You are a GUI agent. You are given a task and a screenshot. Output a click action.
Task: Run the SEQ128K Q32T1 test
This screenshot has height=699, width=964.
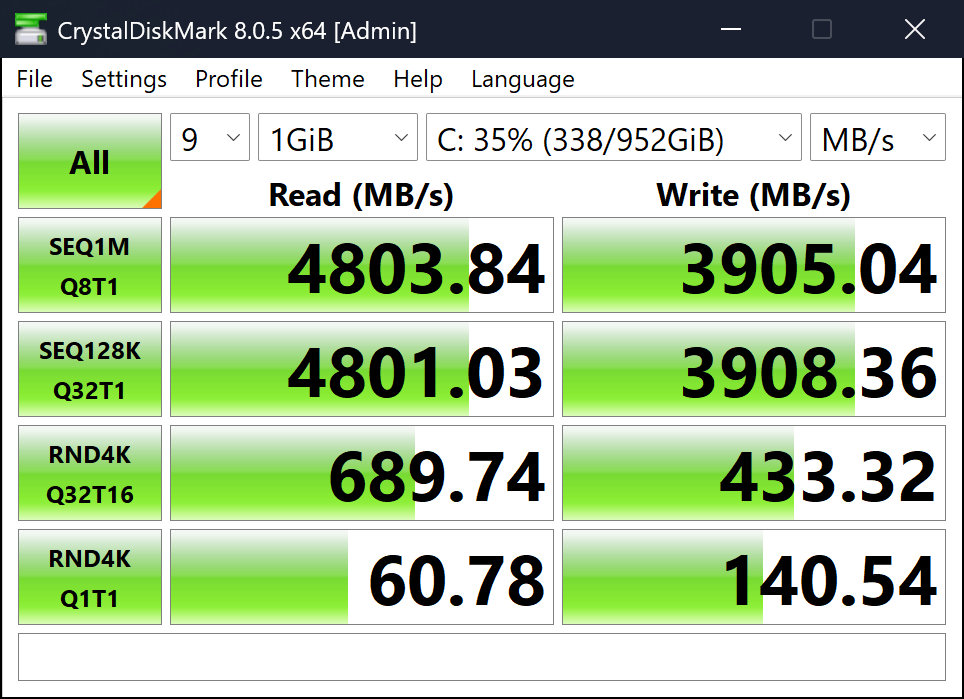pyautogui.click(x=90, y=369)
